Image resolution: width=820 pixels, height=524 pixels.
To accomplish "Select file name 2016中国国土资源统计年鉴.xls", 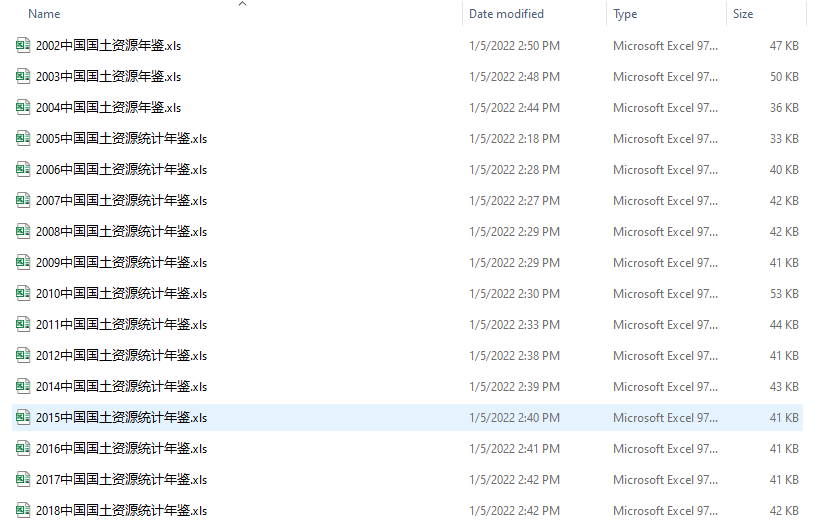I will (x=121, y=448).
